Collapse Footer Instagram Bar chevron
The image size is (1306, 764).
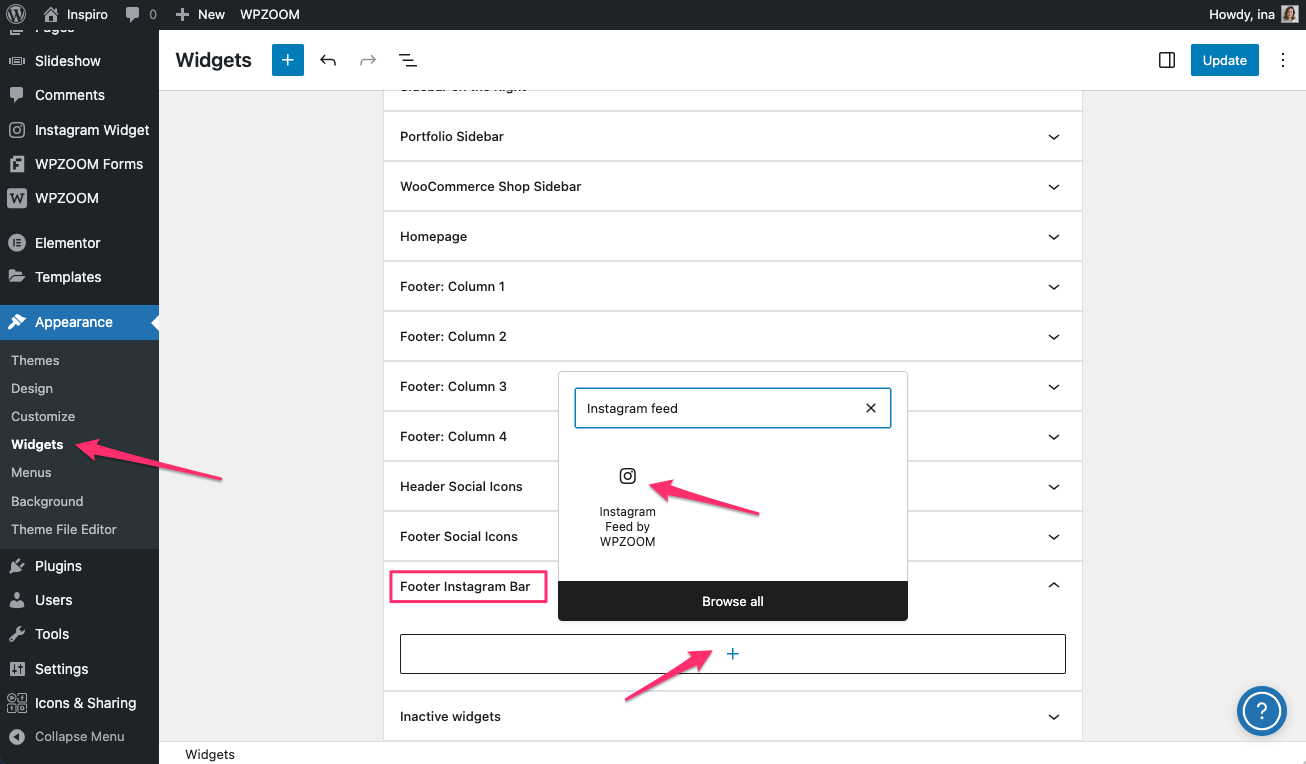pos(1054,585)
